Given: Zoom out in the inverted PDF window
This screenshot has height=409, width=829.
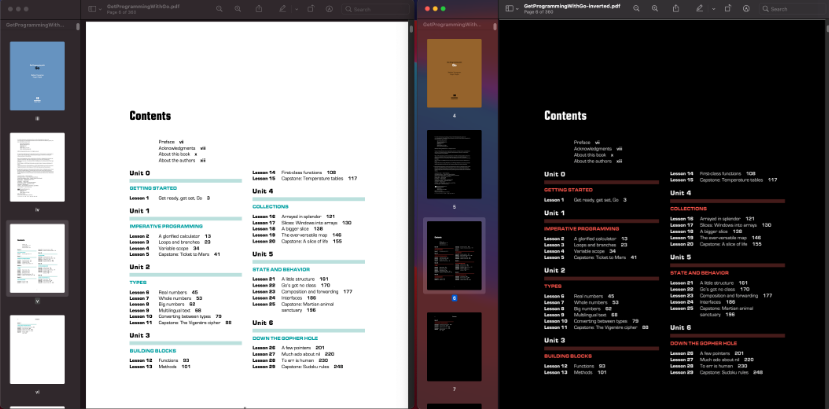Looking at the screenshot, I should 637,8.
